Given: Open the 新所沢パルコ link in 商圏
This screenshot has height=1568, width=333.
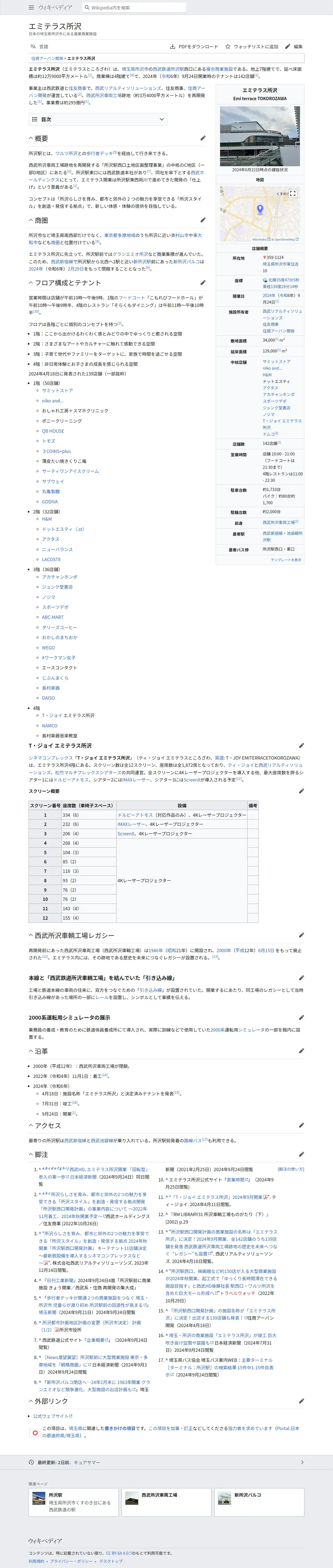Looking at the screenshot, I should (x=186, y=261).
